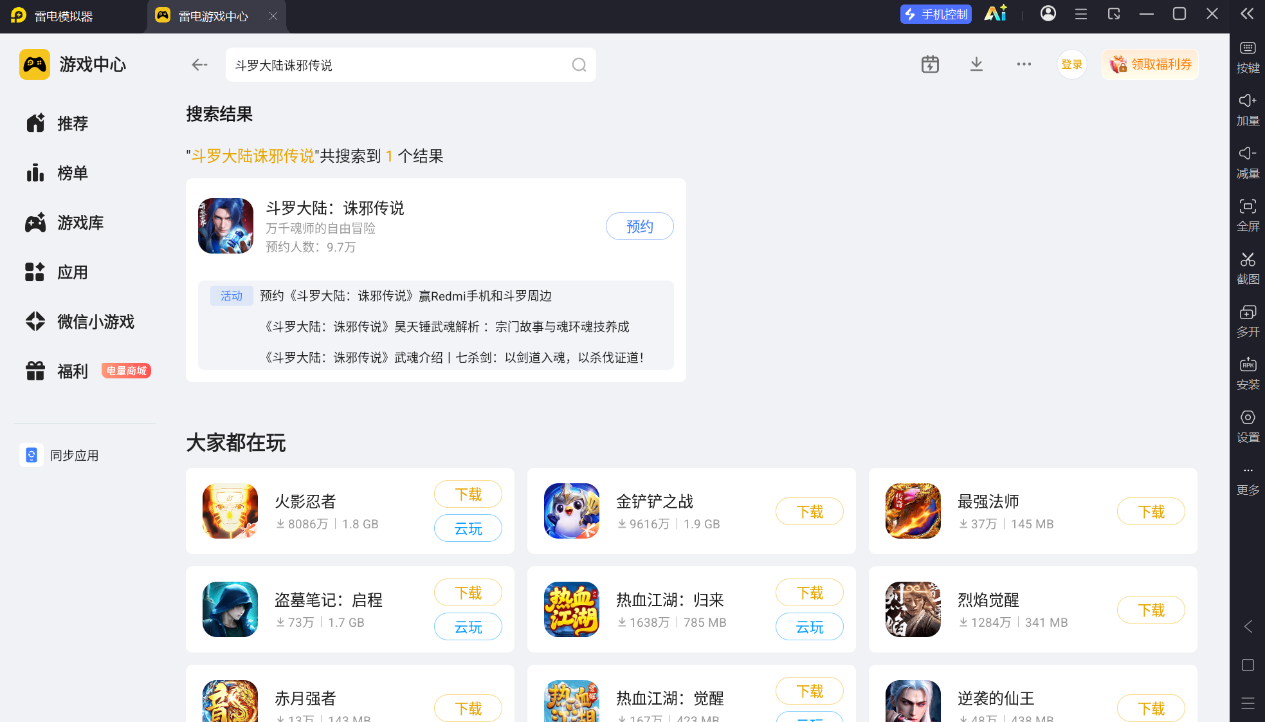Click 下载 for 最强法师
This screenshot has width=1265, height=722.
[x=1151, y=511]
